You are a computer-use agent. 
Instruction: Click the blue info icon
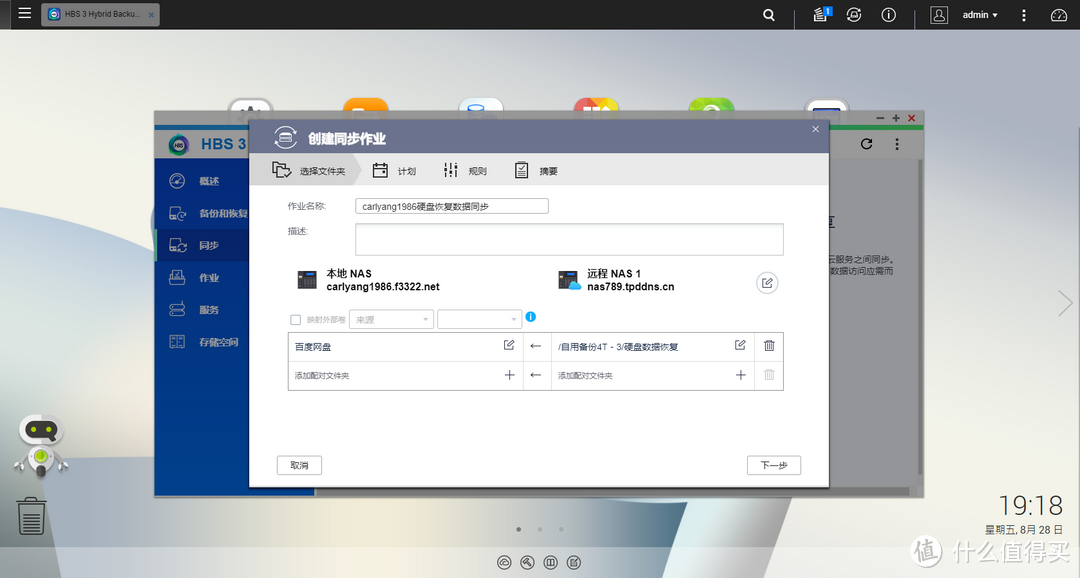pyautogui.click(x=530, y=317)
